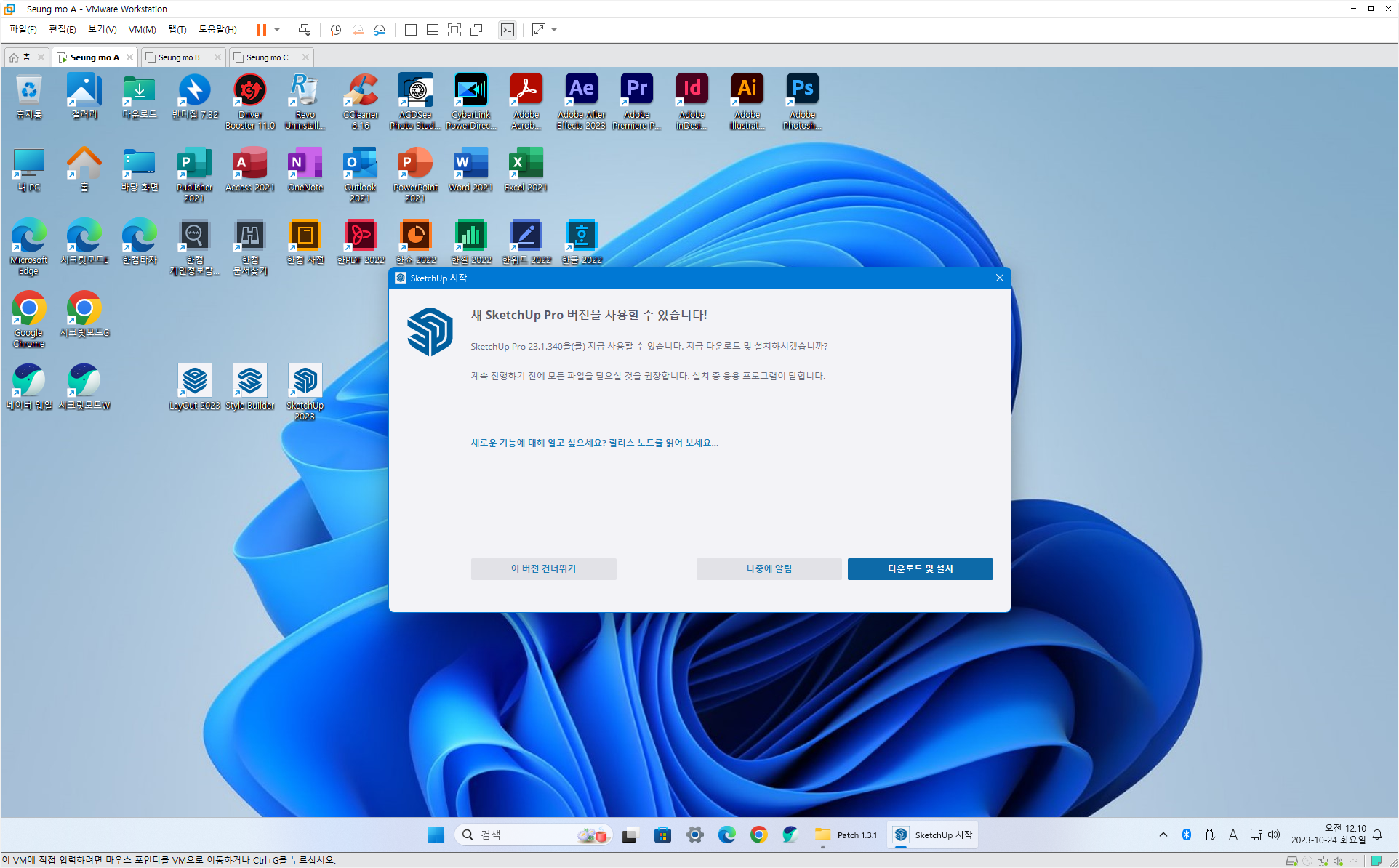Click the console view toolbar icon
The height and width of the screenshot is (868, 1399).
[508, 30]
